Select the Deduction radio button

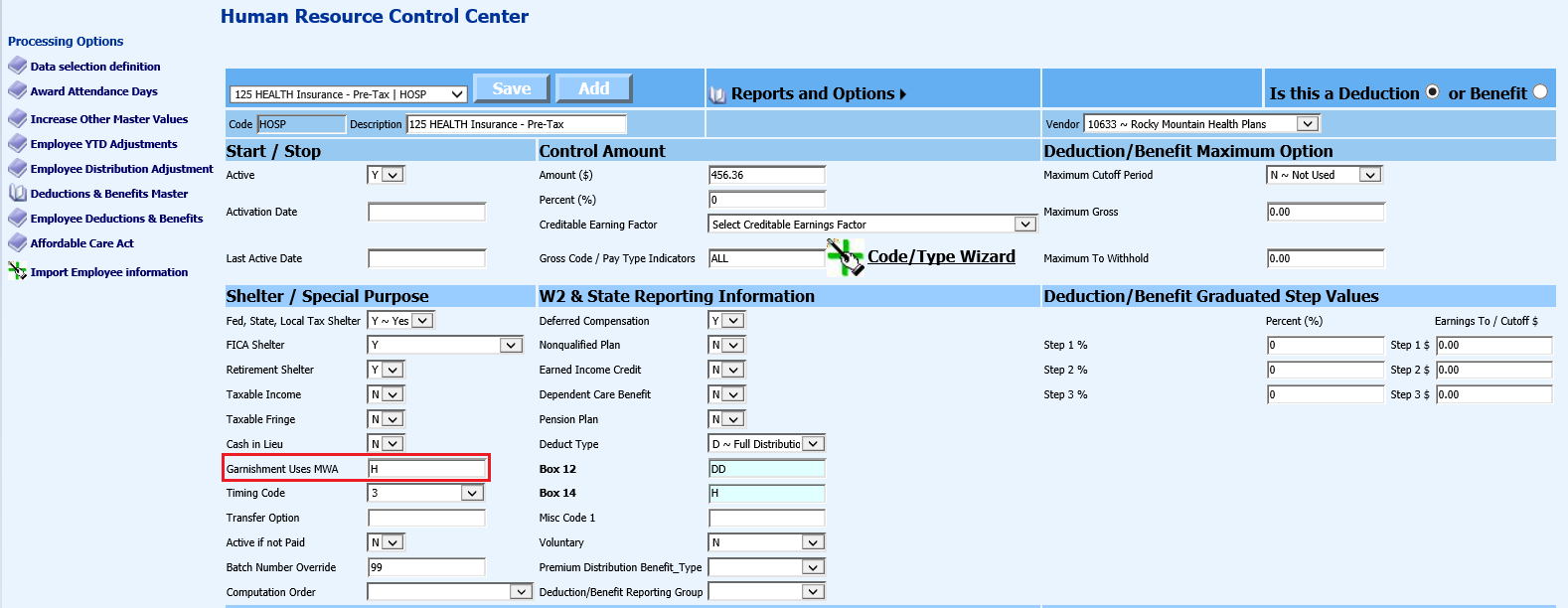click(1432, 91)
